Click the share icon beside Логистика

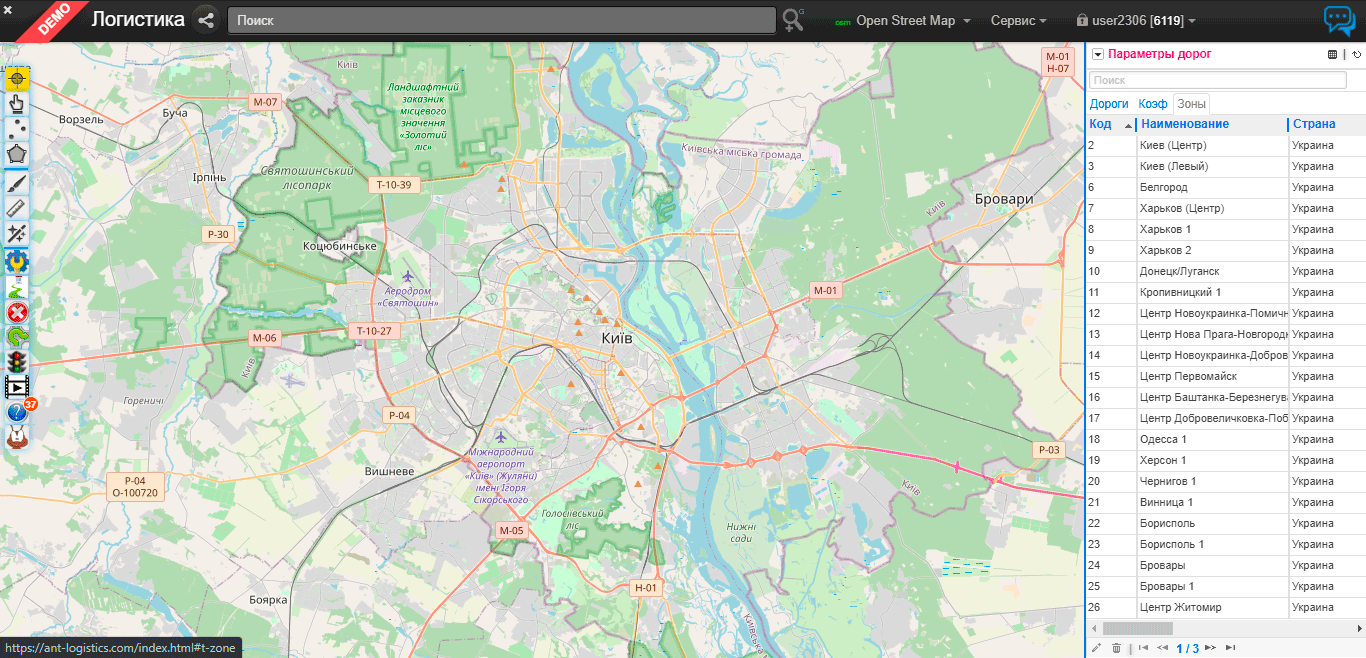[x=206, y=20]
